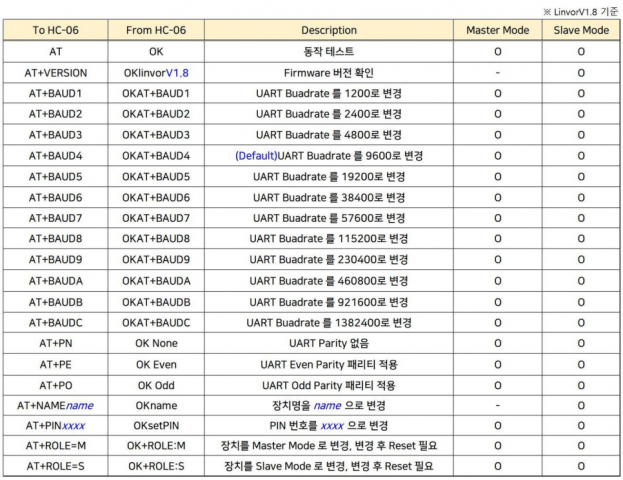Viewport: 623px width, 480px height.
Task: Click the AT+NAMEname command cell
Action: point(59,405)
